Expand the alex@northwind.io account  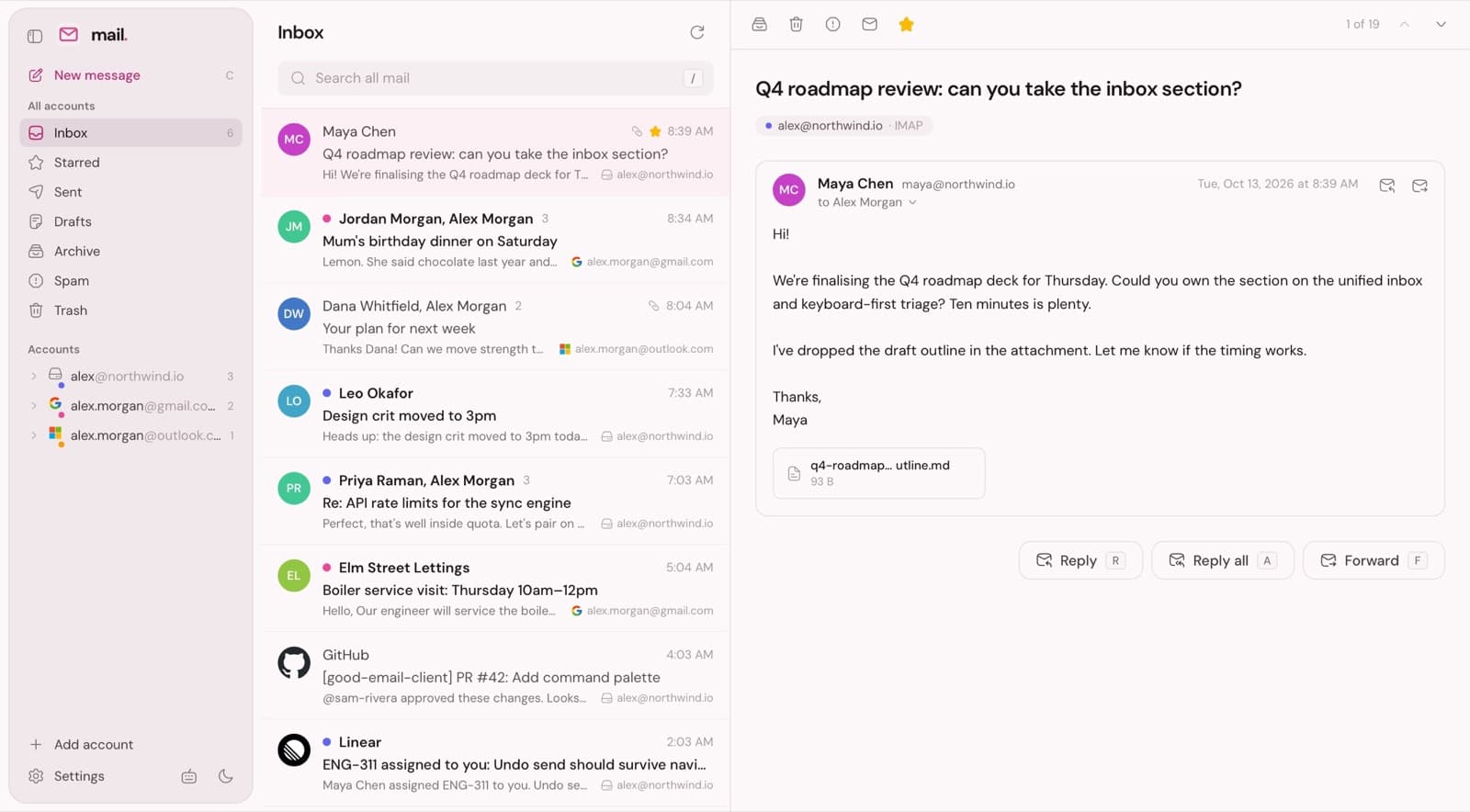tap(34, 377)
